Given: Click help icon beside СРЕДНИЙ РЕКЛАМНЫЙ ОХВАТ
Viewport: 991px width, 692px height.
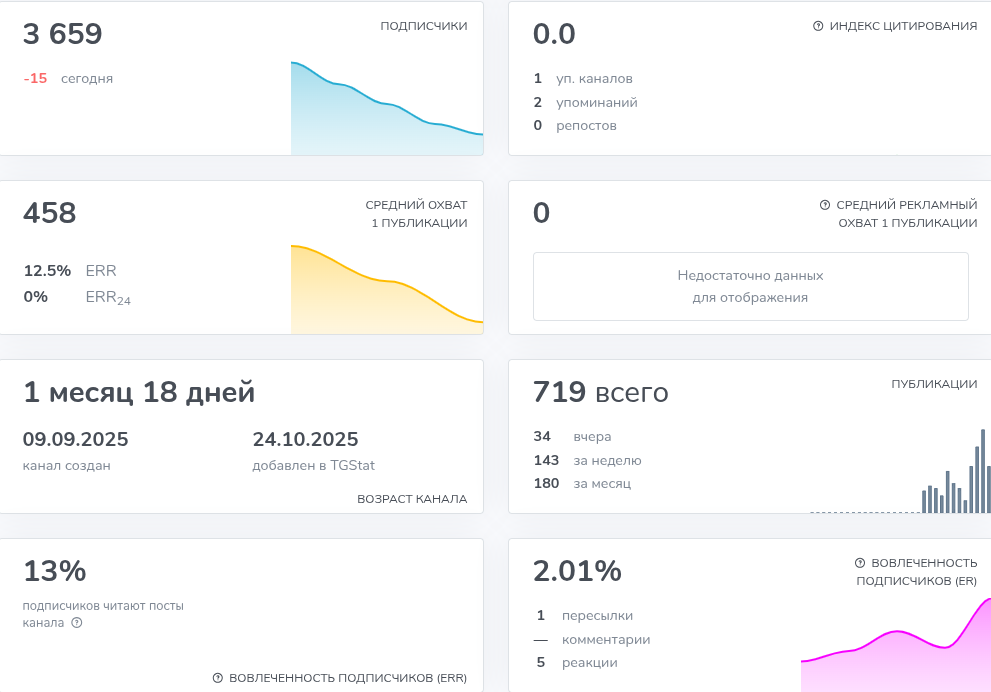Looking at the screenshot, I should (825, 205).
